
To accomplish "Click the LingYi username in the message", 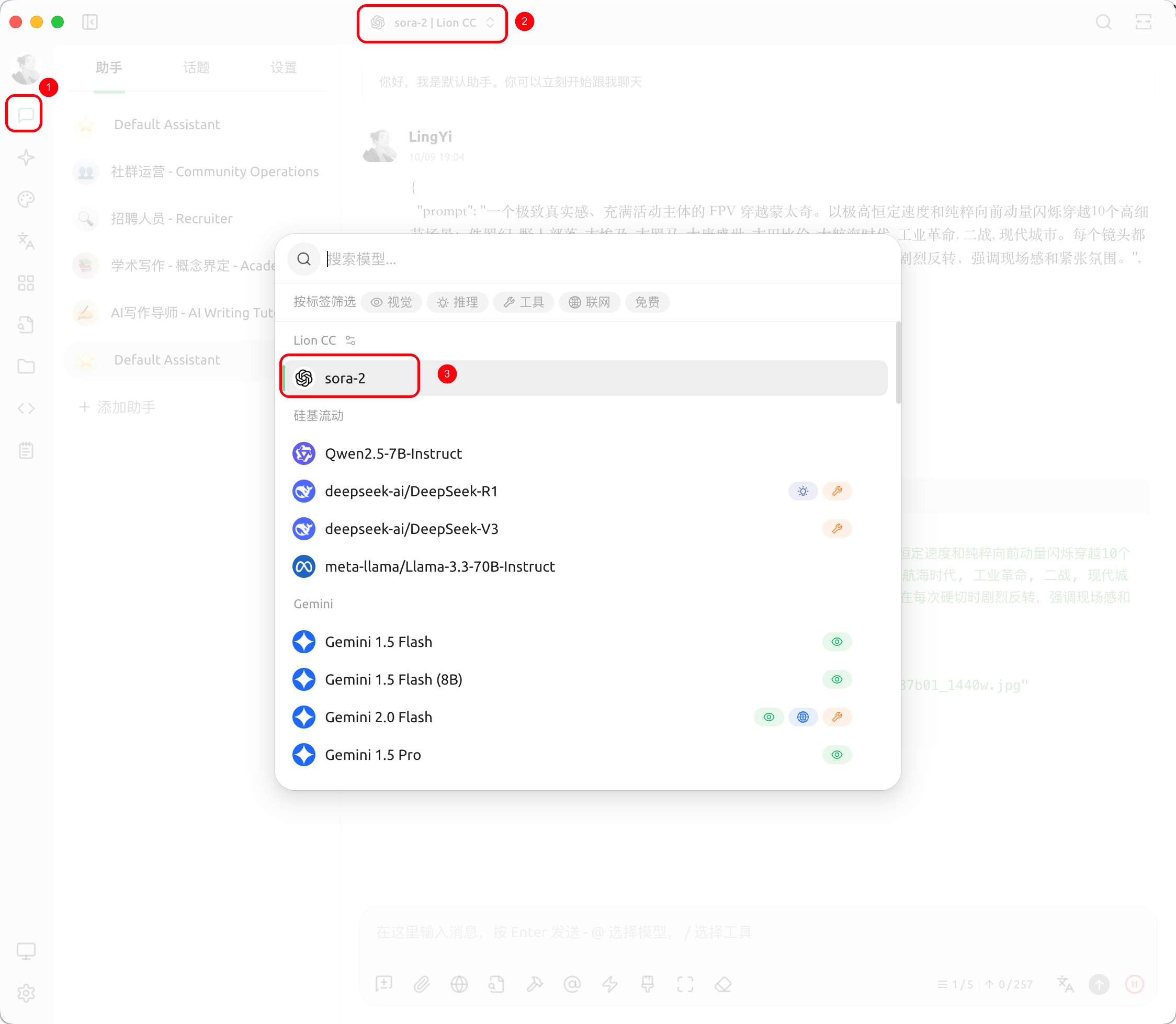I will pos(430,137).
